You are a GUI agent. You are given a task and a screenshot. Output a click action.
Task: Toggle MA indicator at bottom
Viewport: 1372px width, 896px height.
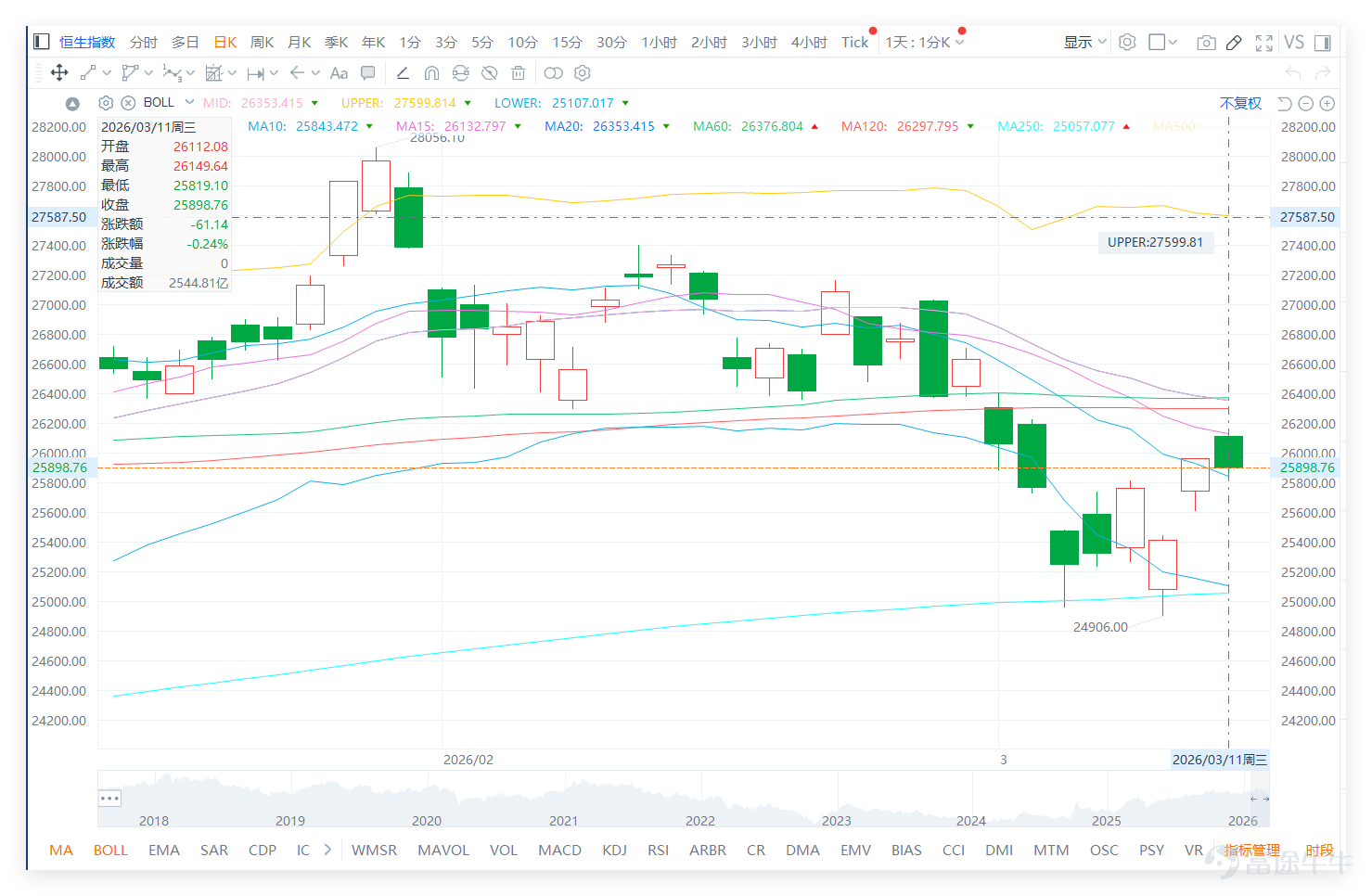pos(61,850)
